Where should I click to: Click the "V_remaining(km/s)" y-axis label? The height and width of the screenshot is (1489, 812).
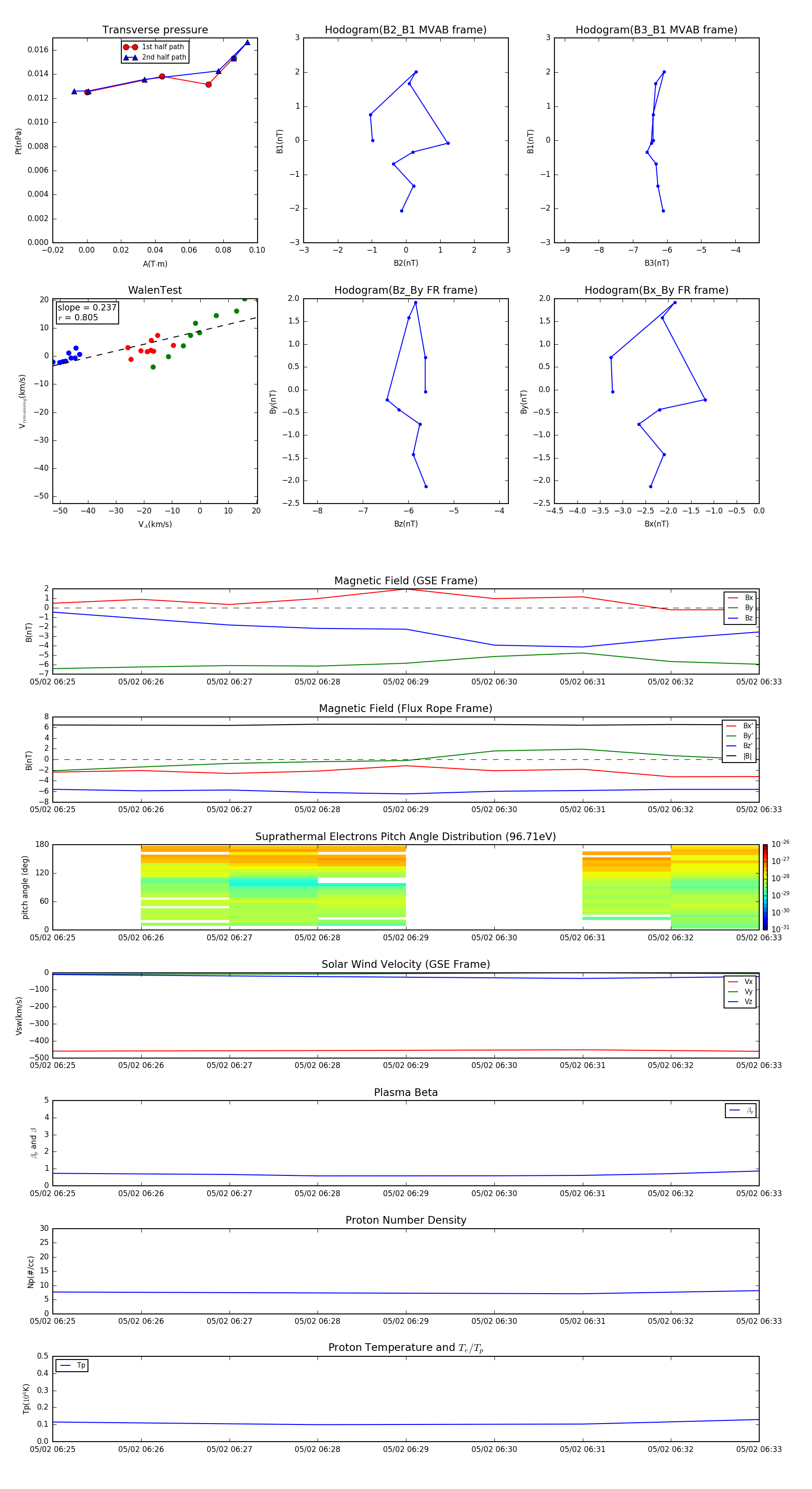click(x=22, y=401)
